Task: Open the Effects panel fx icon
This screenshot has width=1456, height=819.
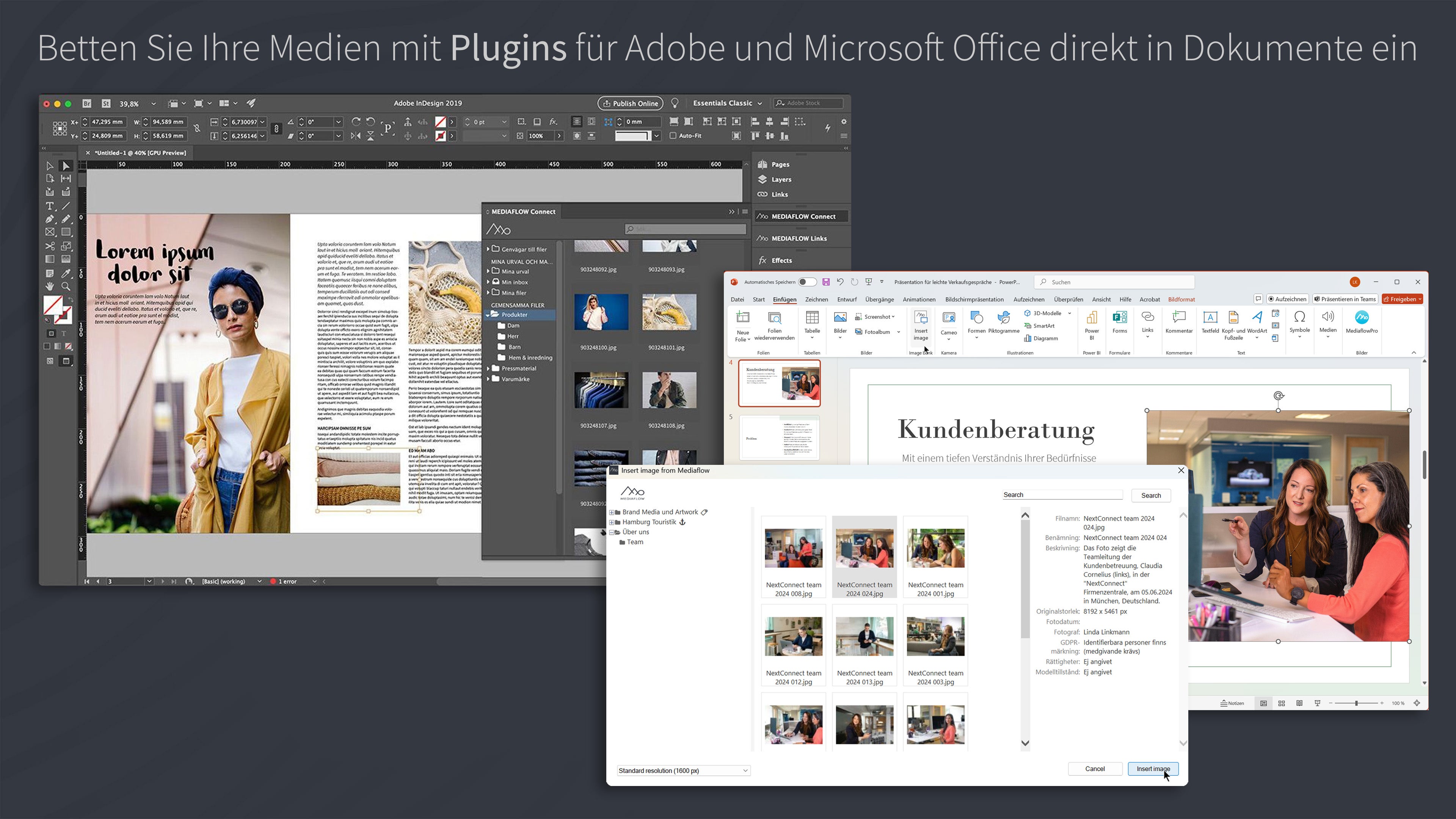Action: click(763, 260)
